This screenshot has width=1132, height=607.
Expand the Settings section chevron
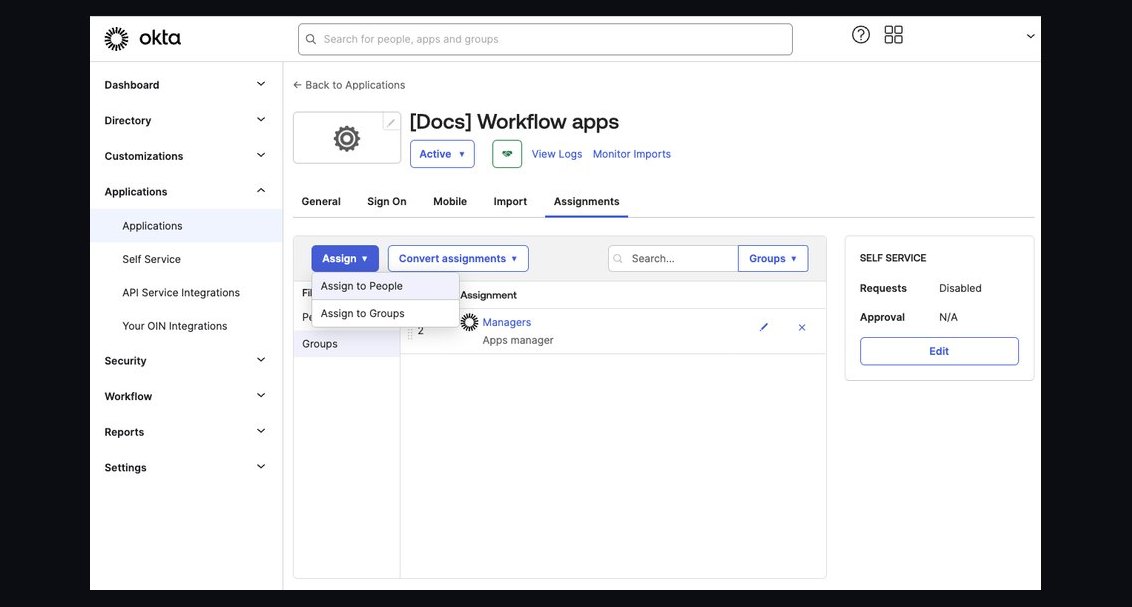pos(261,466)
